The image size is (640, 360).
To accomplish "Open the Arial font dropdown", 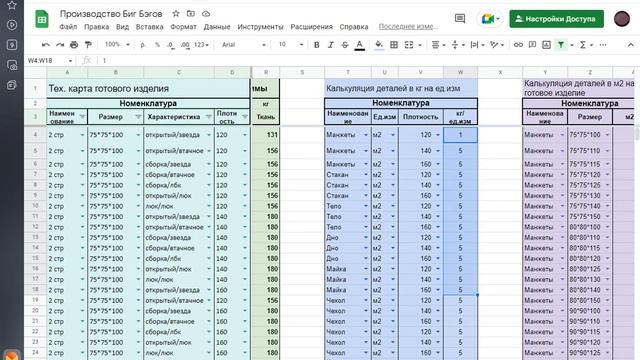I will pyautogui.click(x=244, y=44).
